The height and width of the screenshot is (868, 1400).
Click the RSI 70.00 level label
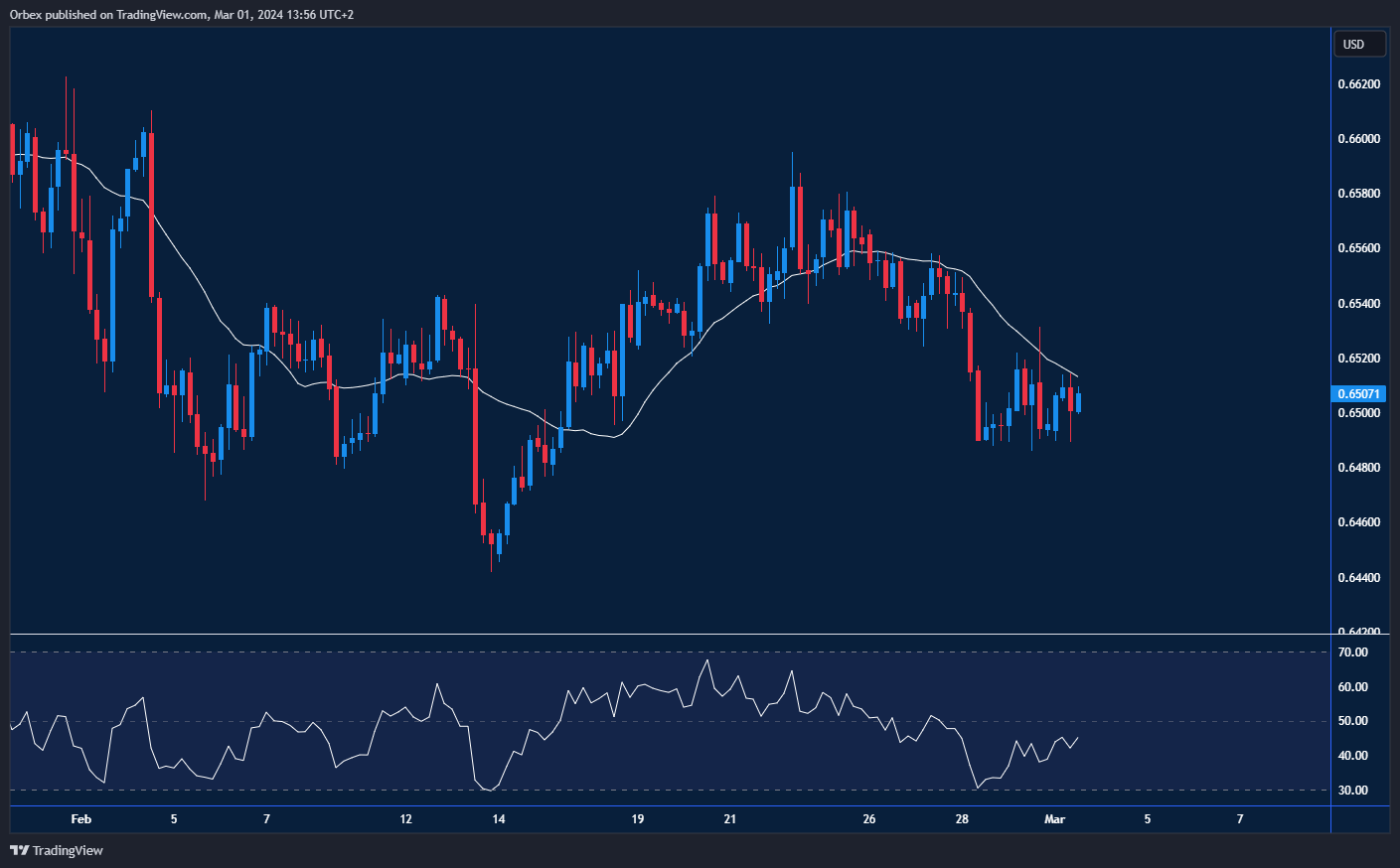(x=1352, y=652)
